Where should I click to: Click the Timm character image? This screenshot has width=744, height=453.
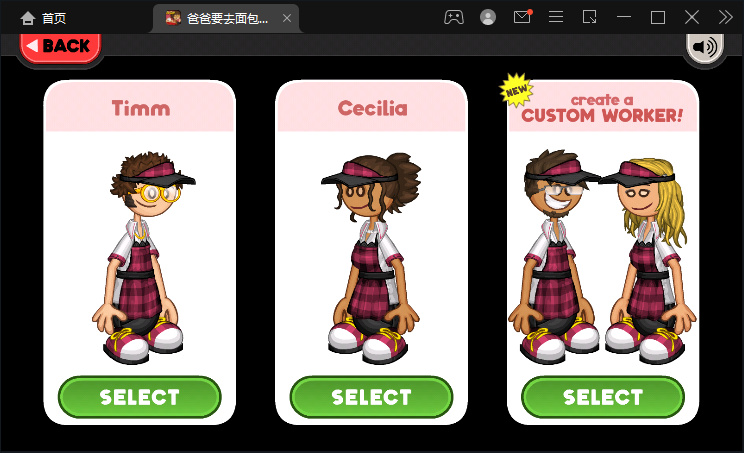click(x=143, y=258)
